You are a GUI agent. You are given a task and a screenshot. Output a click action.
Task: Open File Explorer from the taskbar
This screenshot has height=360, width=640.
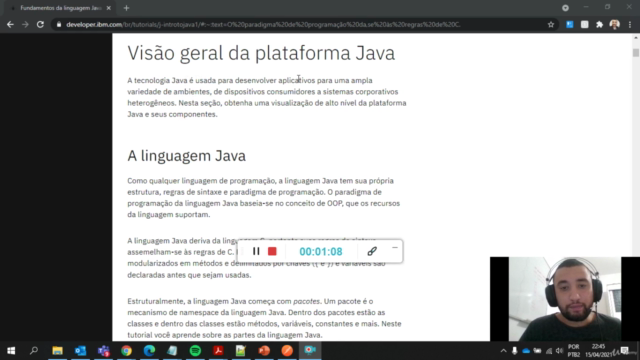pyautogui.click(x=57, y=351)
